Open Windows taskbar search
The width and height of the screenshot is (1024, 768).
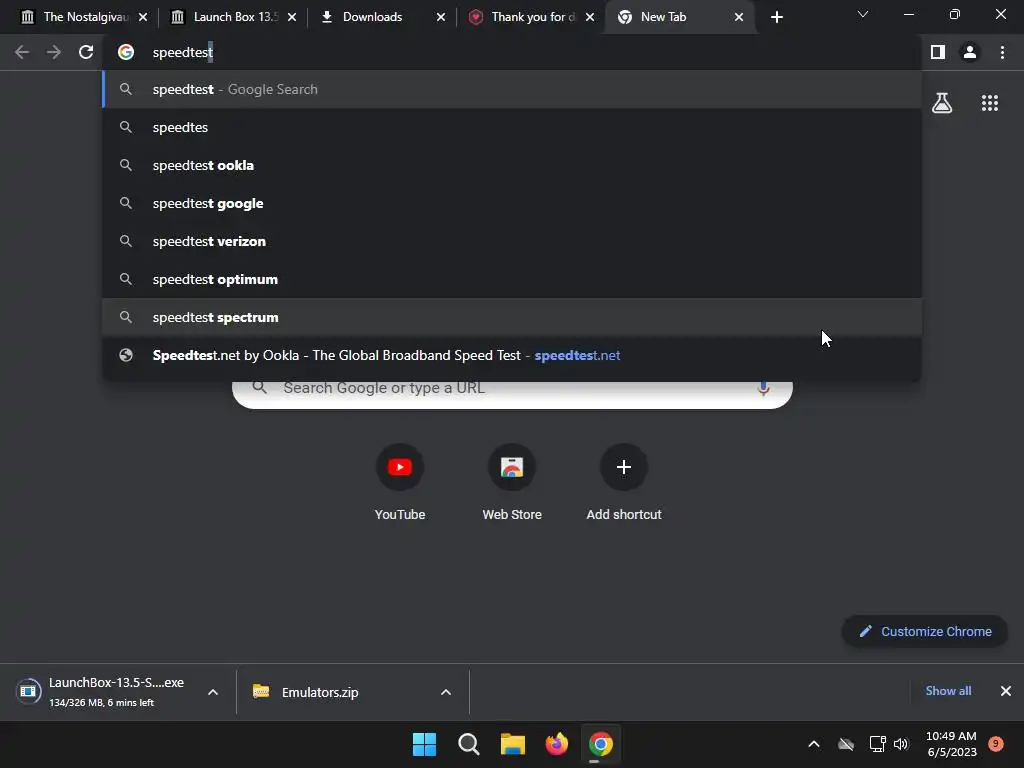point(468,744)
